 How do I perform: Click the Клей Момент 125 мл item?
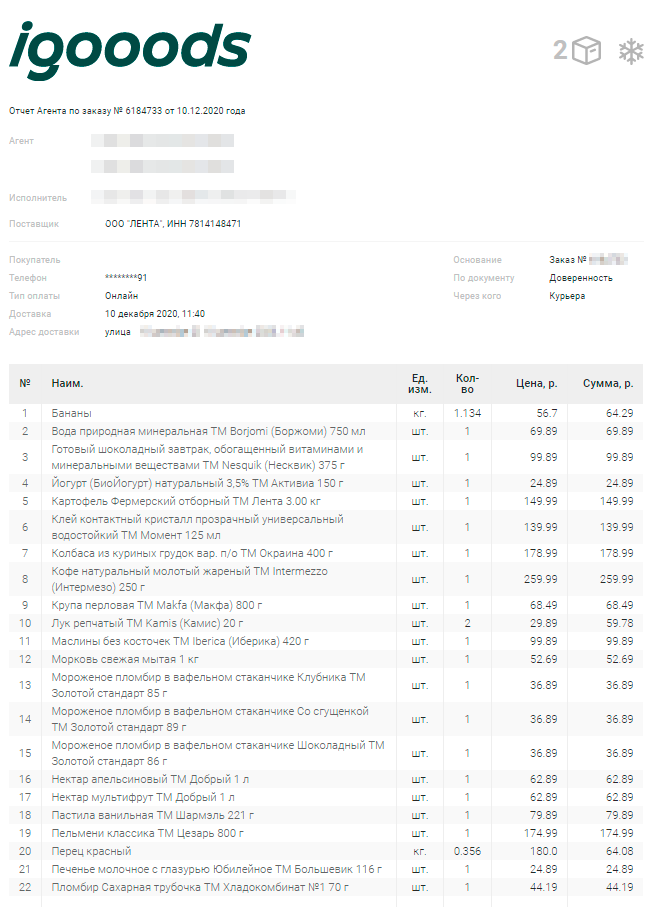coord(197,527)
